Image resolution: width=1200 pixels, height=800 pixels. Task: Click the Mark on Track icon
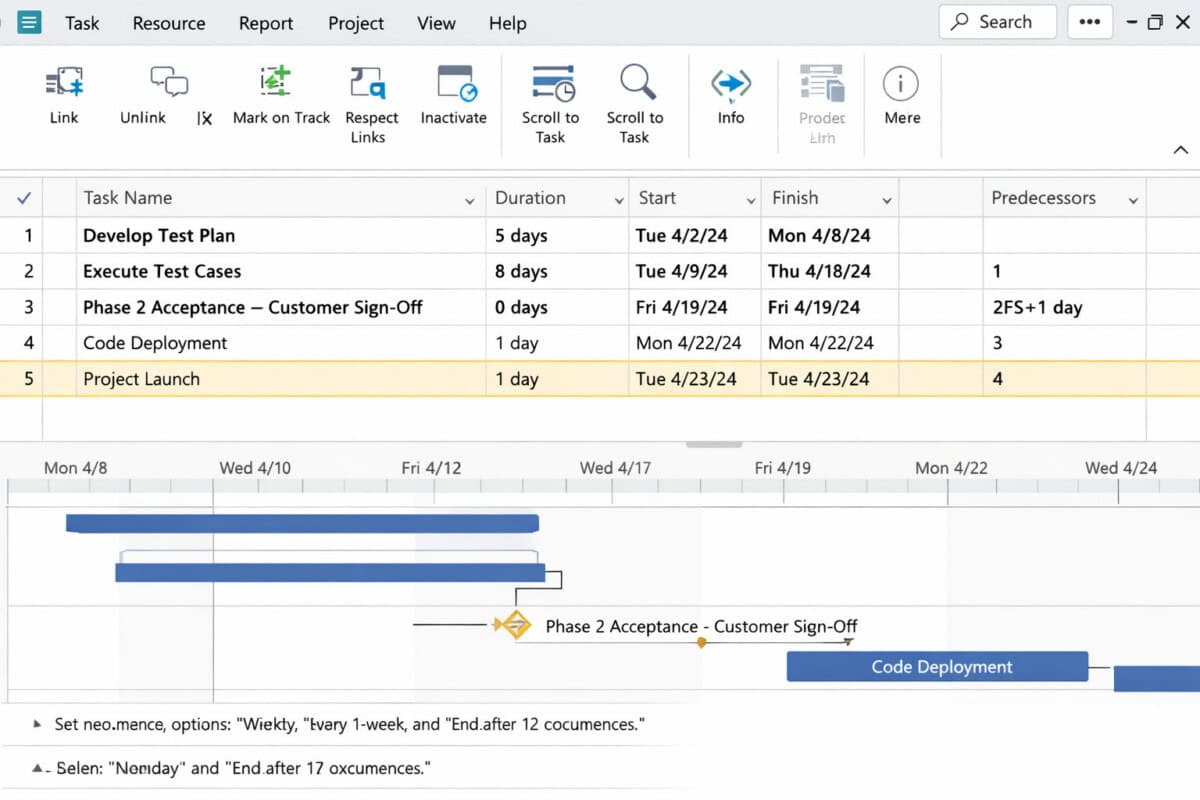coord(274,82)
